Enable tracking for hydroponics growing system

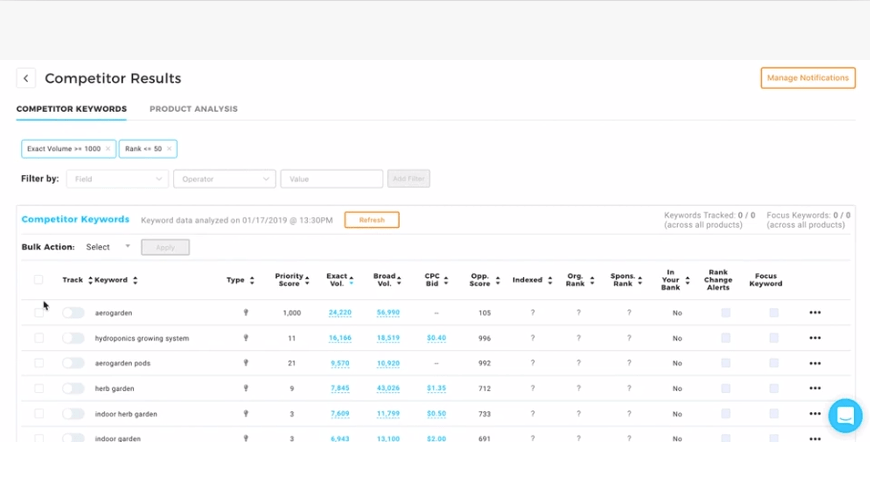coord(73,338)
